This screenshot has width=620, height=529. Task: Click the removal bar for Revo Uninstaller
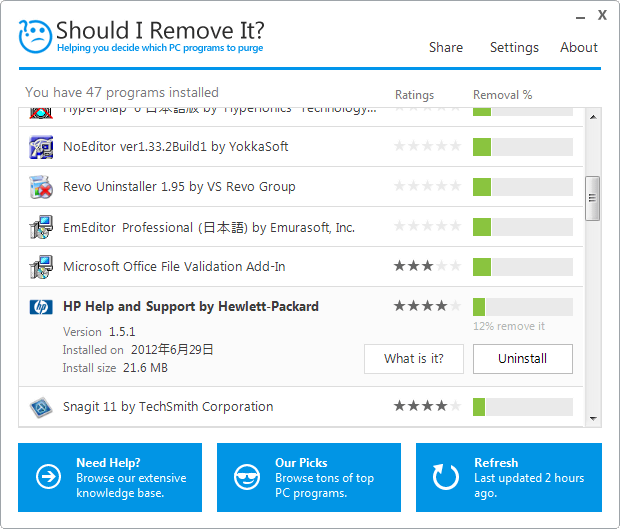(x=523, y=187)
